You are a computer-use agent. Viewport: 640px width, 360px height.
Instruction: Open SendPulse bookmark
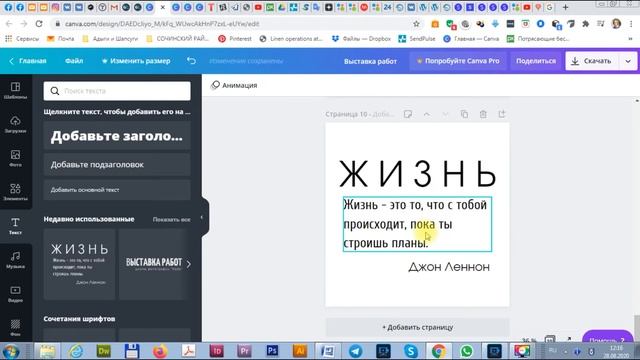417,39
